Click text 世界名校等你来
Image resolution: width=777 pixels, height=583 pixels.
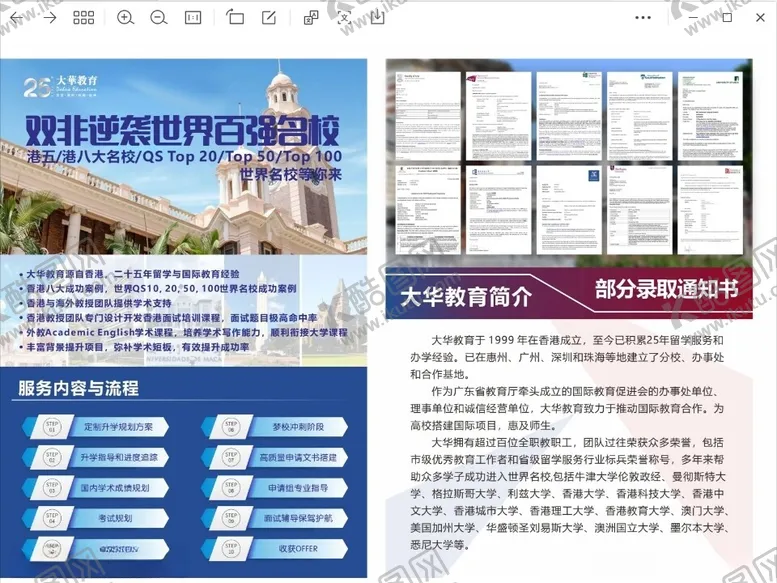(291, 174)
